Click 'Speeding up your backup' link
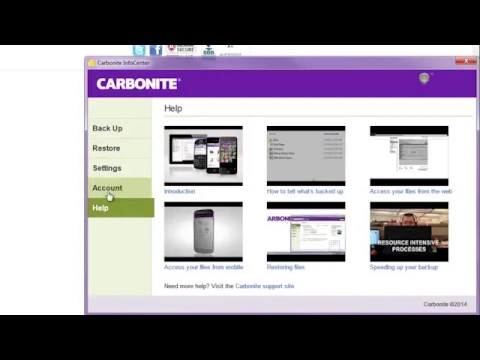The image size is (480, 360). tap(404, 267)
